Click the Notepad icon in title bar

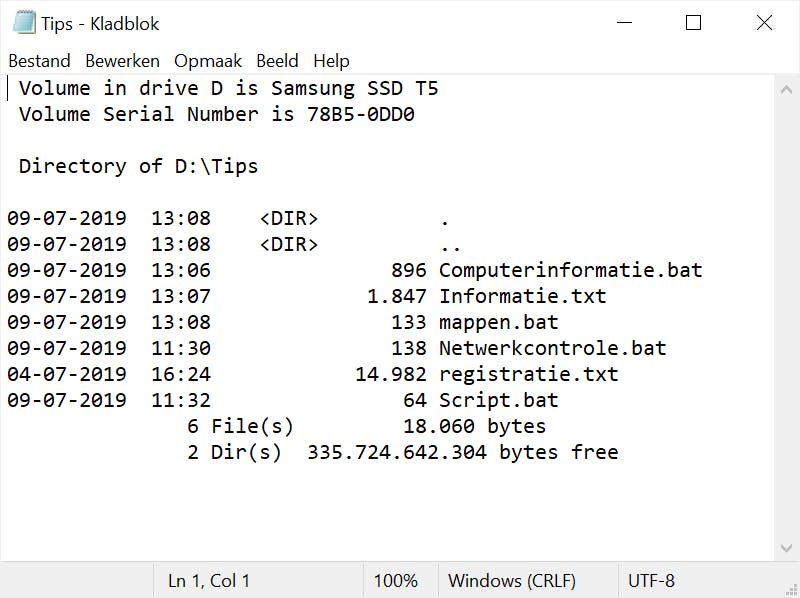pyautogui.click(x=24, y=23)
